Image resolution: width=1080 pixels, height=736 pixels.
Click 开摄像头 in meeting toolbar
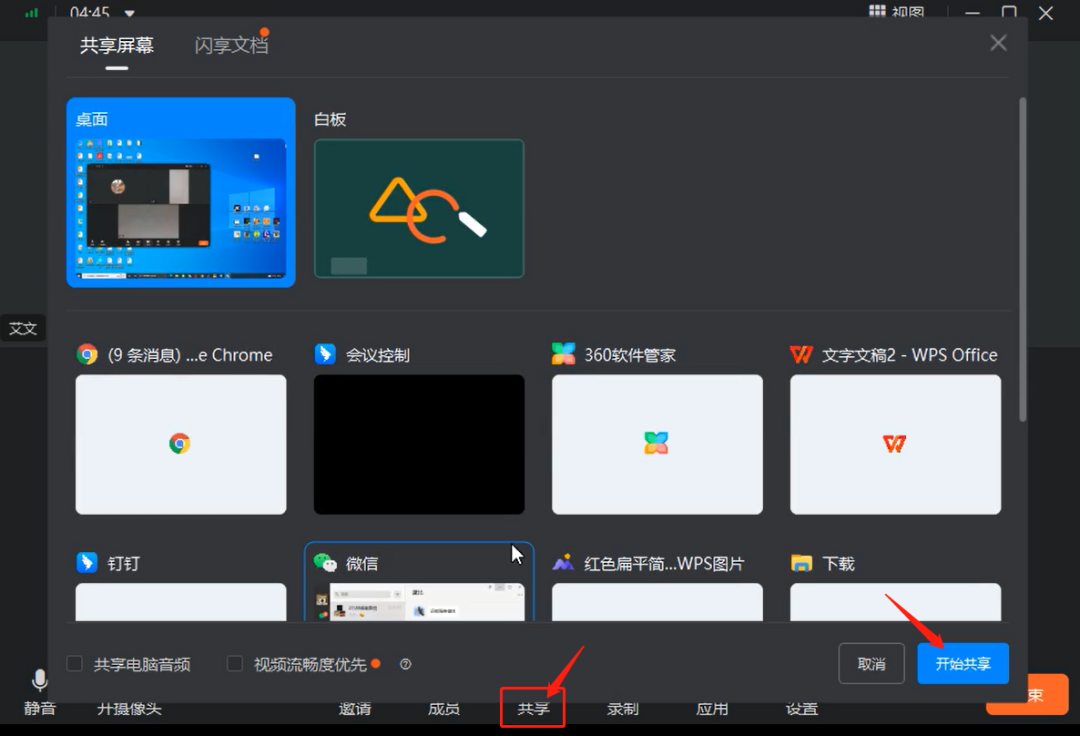tap(129, 708)
